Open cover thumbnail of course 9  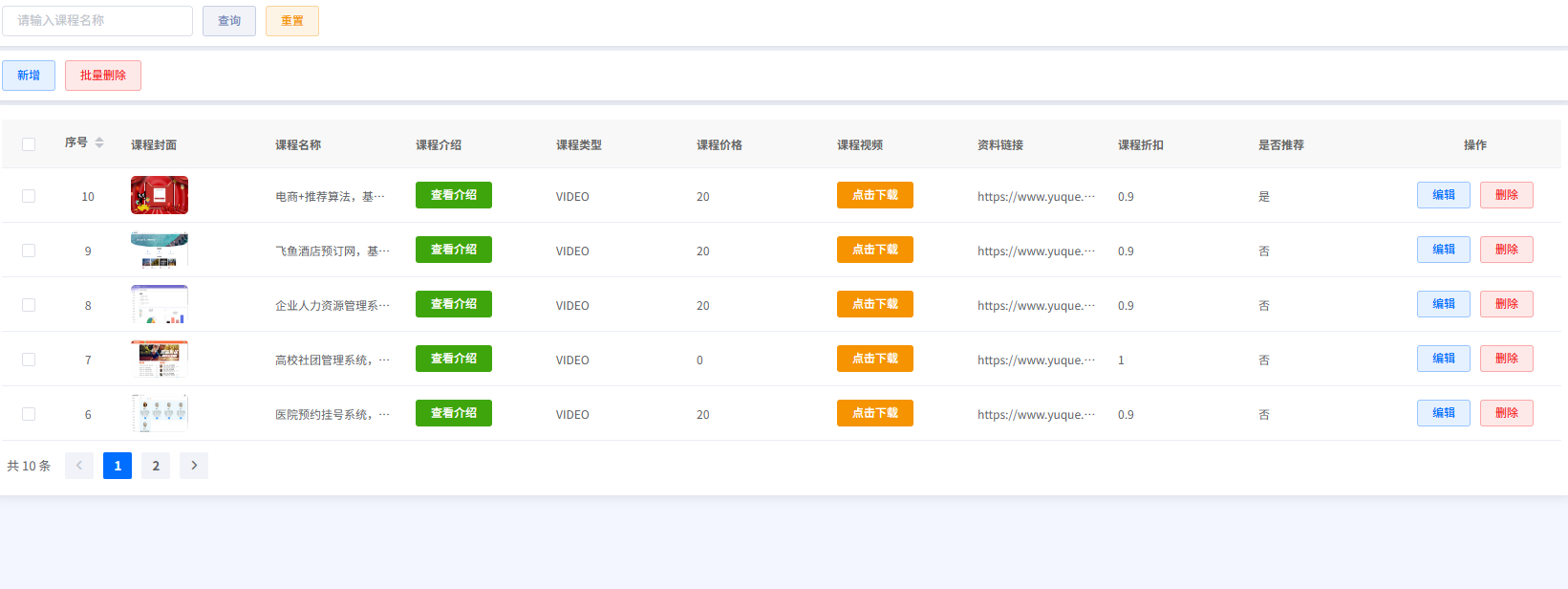click(x=160, y=250)
